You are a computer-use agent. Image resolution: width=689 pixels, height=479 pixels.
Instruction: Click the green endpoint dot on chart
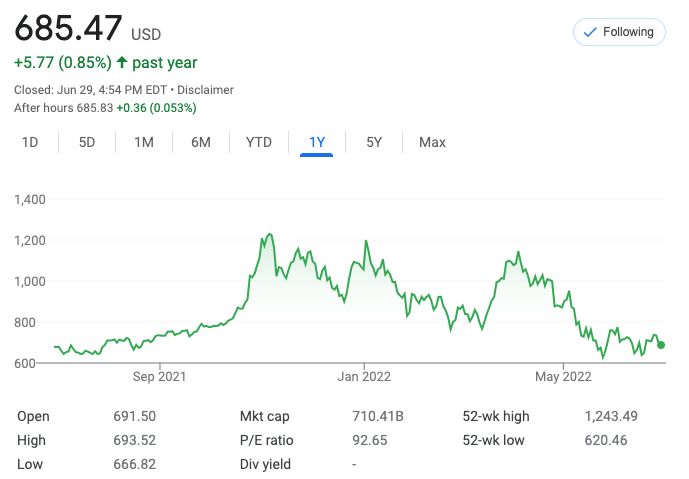(x=661, y=345)
